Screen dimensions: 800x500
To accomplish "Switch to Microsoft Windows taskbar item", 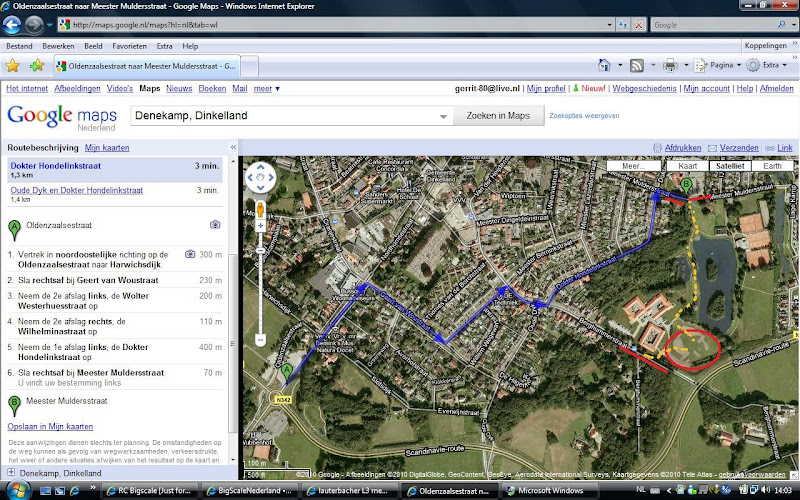I will [x=551, y=491].
